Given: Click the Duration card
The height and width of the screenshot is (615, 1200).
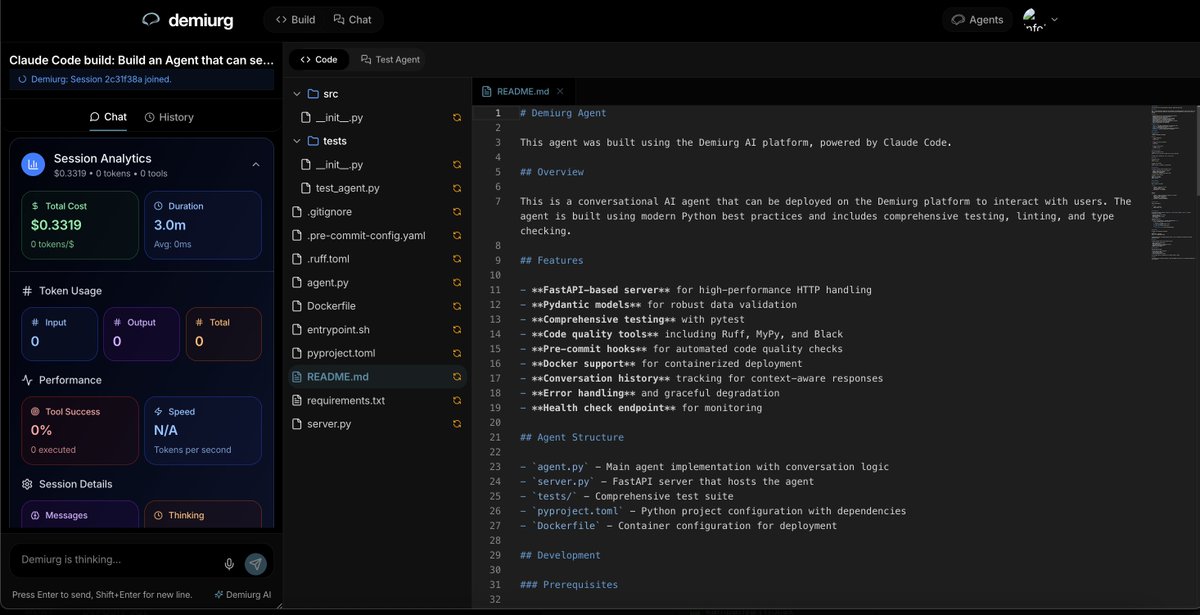Looking at the screenshot, I should click(203, 225).
